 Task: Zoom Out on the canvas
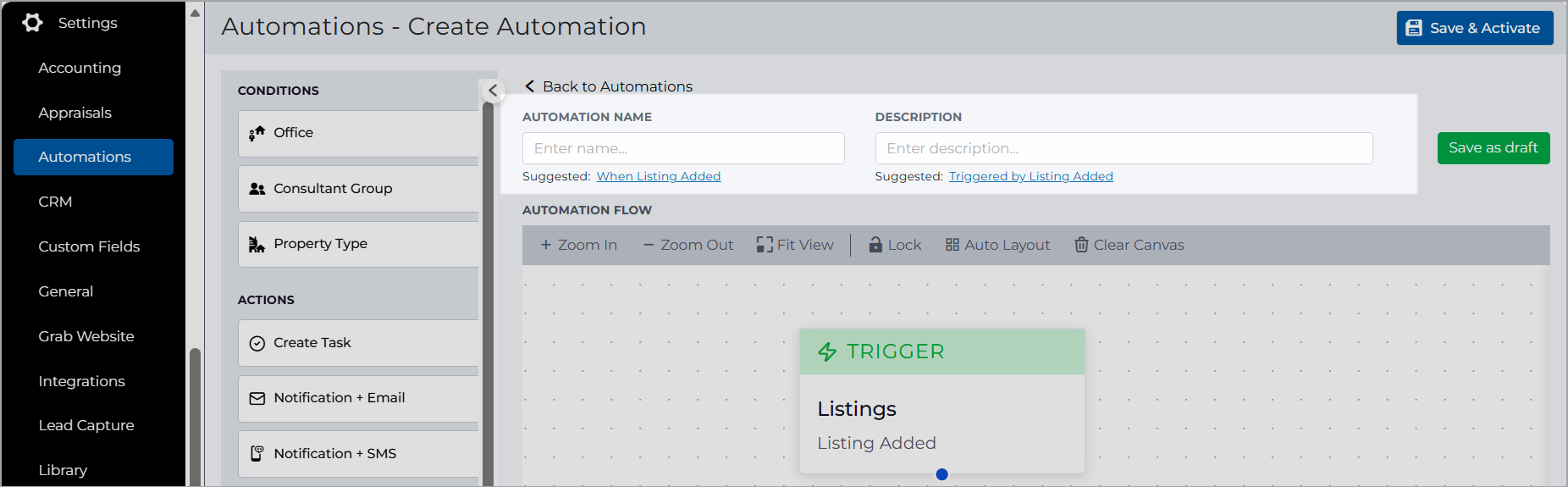[688, 245]
